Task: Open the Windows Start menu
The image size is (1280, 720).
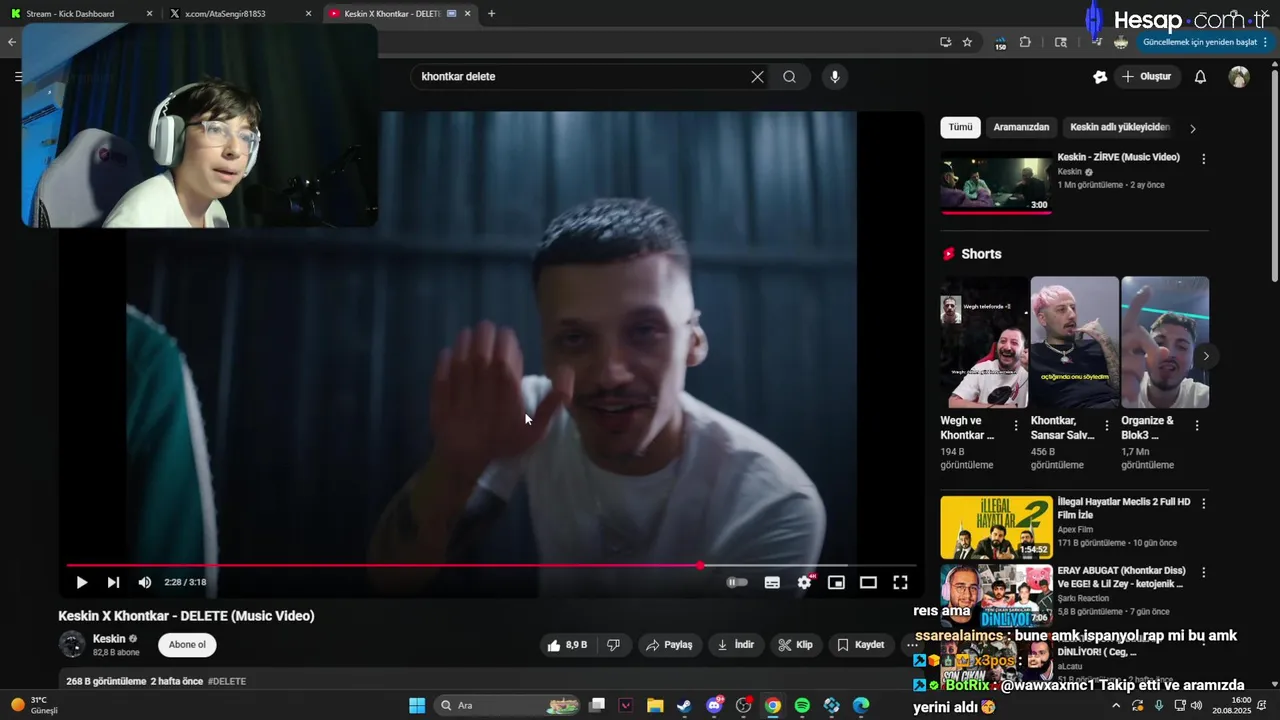Action: click(417, 705)
